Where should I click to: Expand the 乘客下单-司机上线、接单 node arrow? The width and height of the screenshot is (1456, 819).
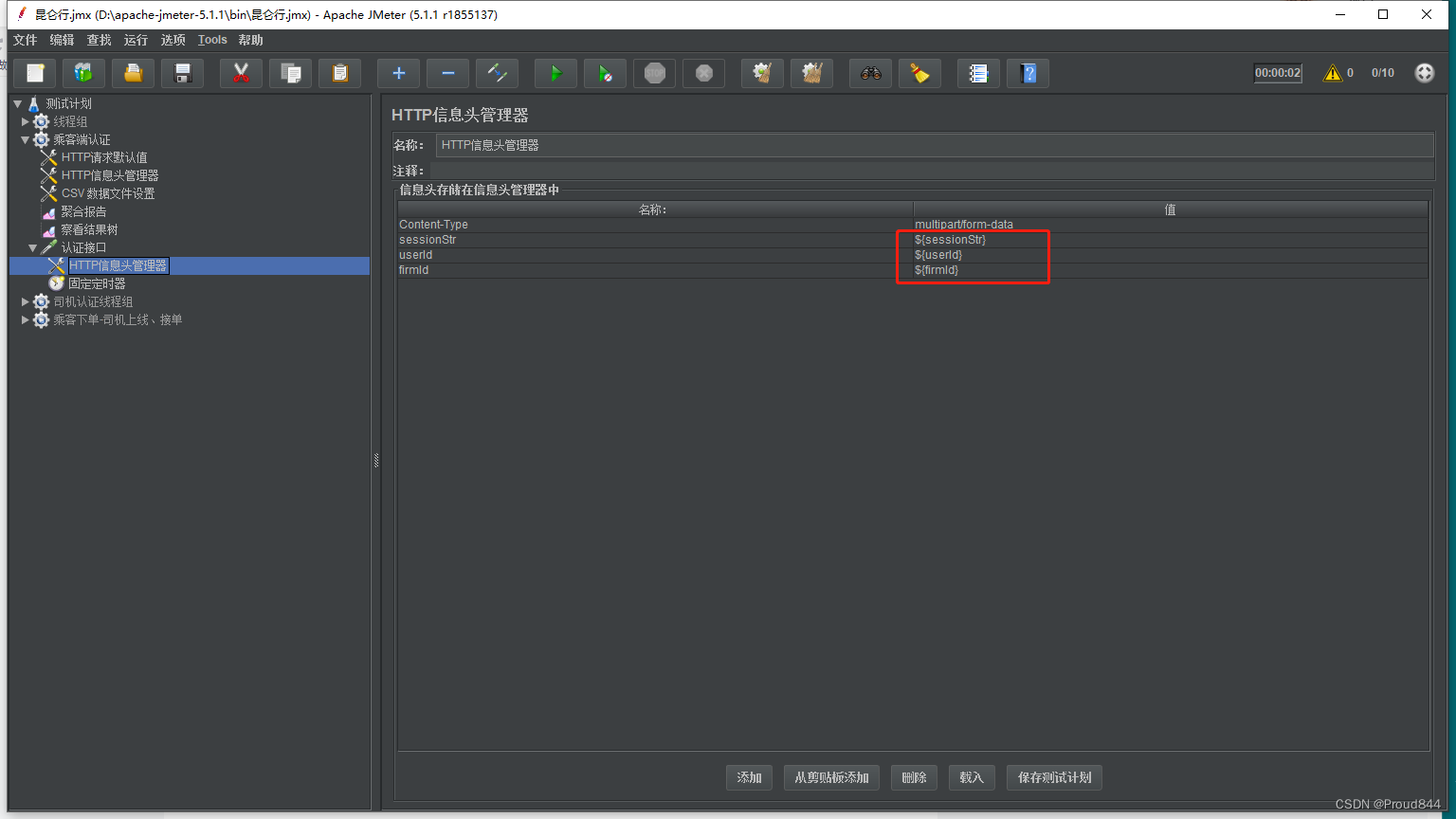[26, 319]
